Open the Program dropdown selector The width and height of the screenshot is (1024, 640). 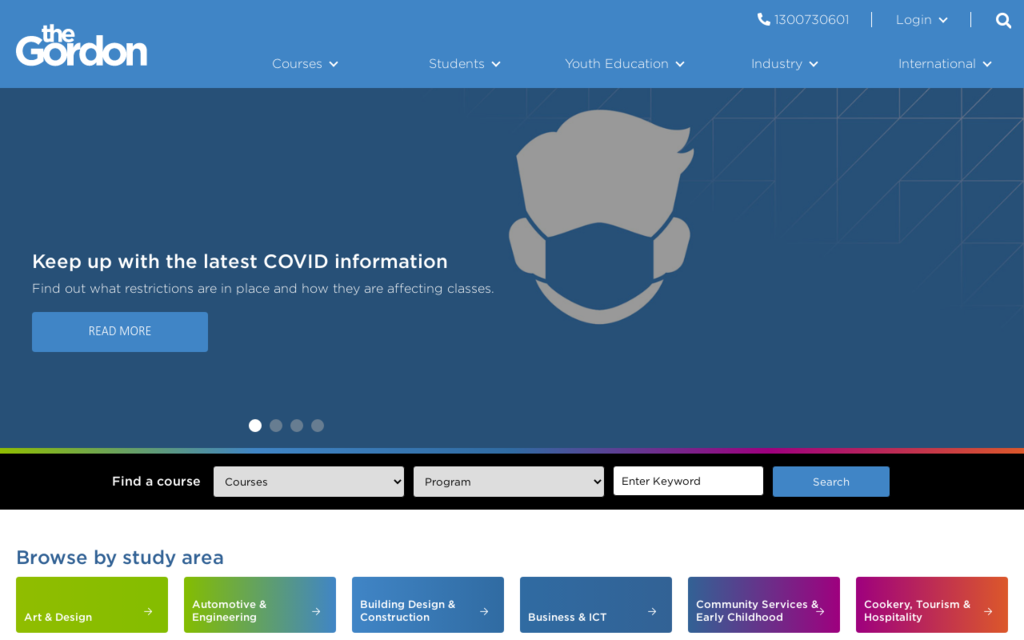click(x=508, y=482)
